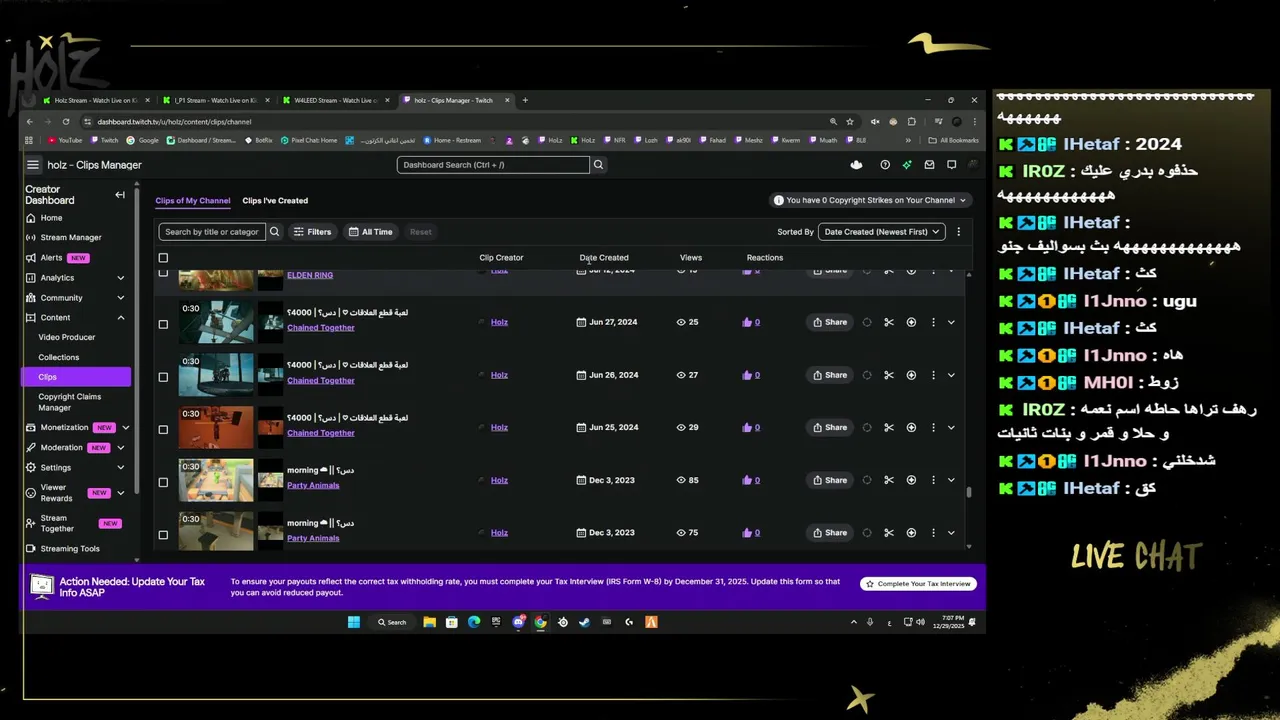Expand Jun 27, 2024 clip row chevron

[x=951, y=322]
